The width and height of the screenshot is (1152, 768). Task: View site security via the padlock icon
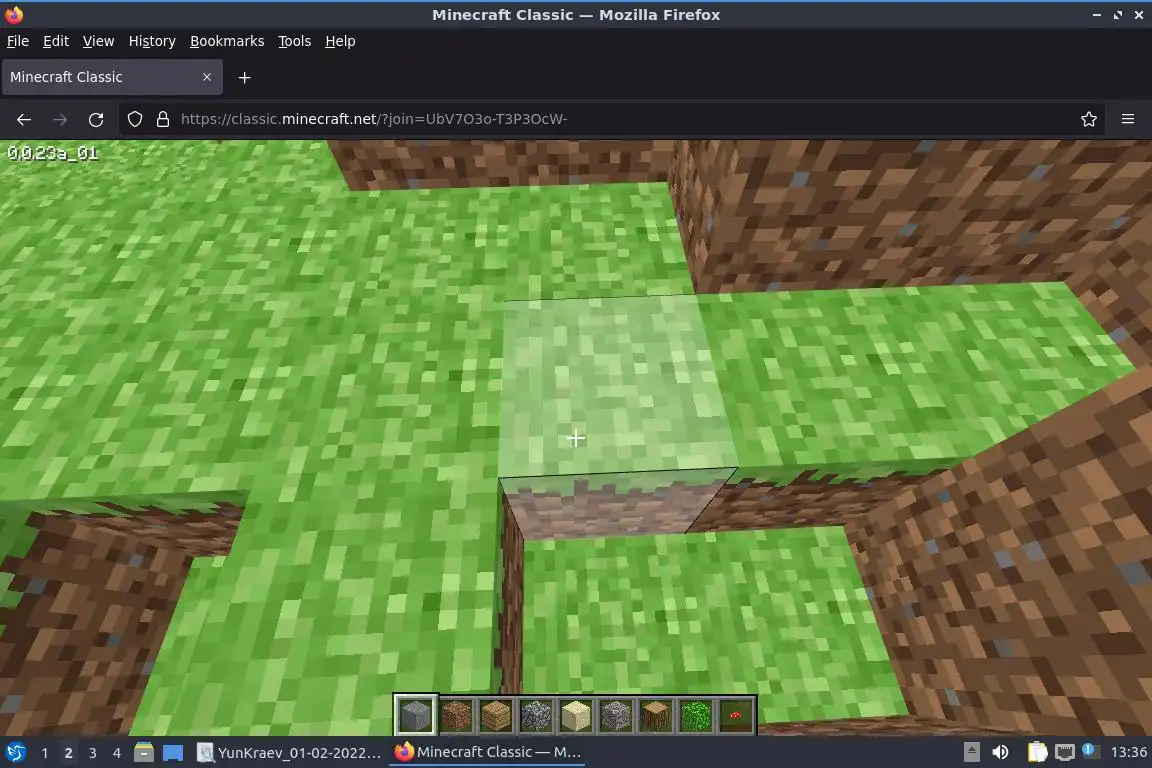click(163, 119)
